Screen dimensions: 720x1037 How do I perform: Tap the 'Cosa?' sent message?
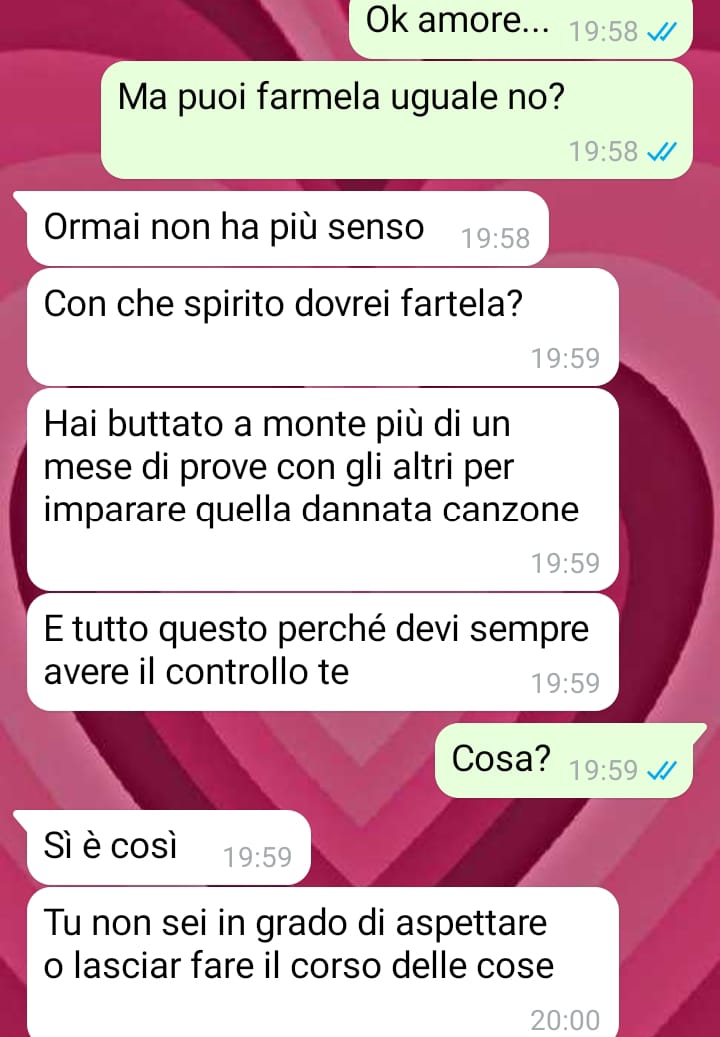[564, 760]
